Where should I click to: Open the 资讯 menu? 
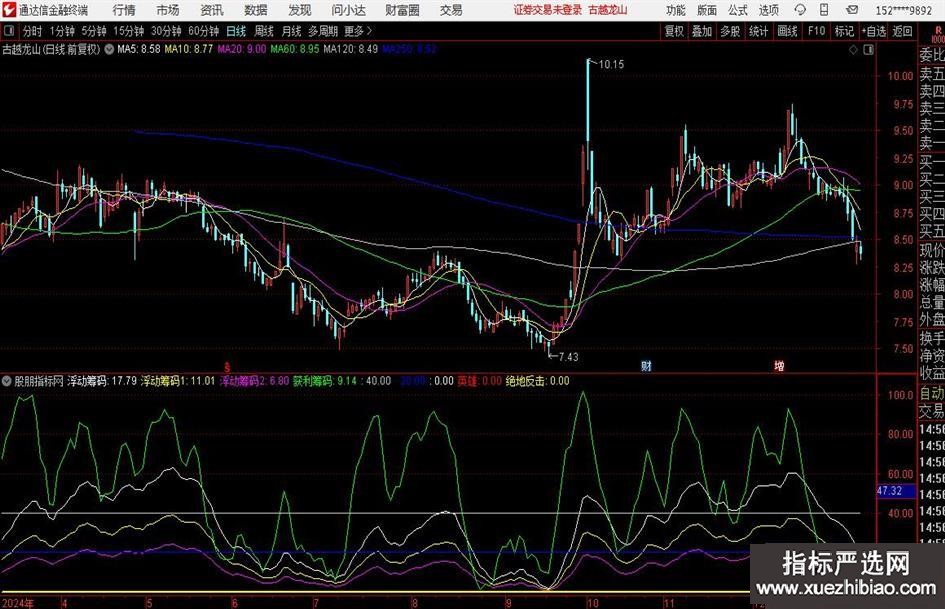click(x=212, y=10)
